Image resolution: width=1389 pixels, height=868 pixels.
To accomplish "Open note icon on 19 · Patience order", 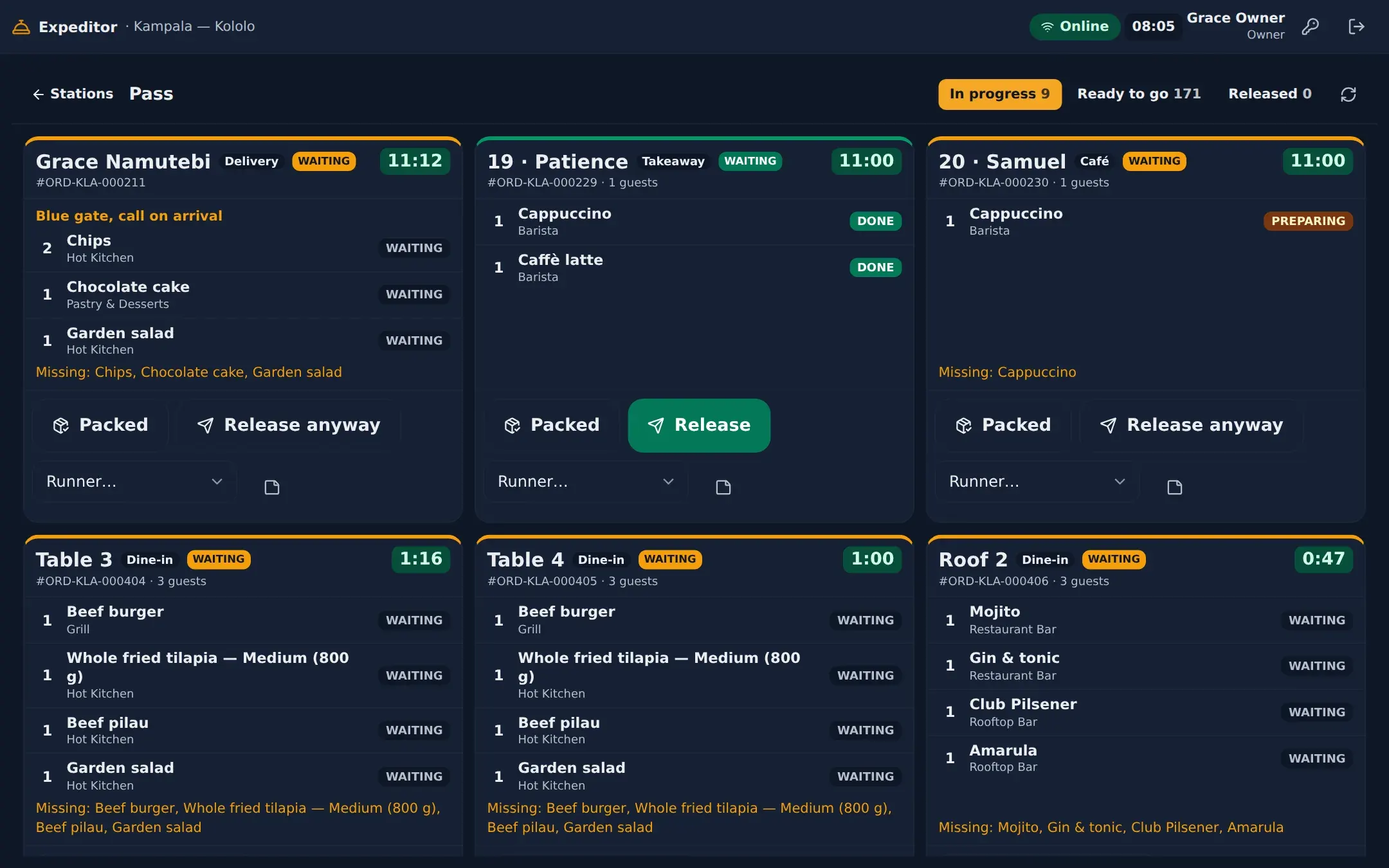I will coord(723,487).
